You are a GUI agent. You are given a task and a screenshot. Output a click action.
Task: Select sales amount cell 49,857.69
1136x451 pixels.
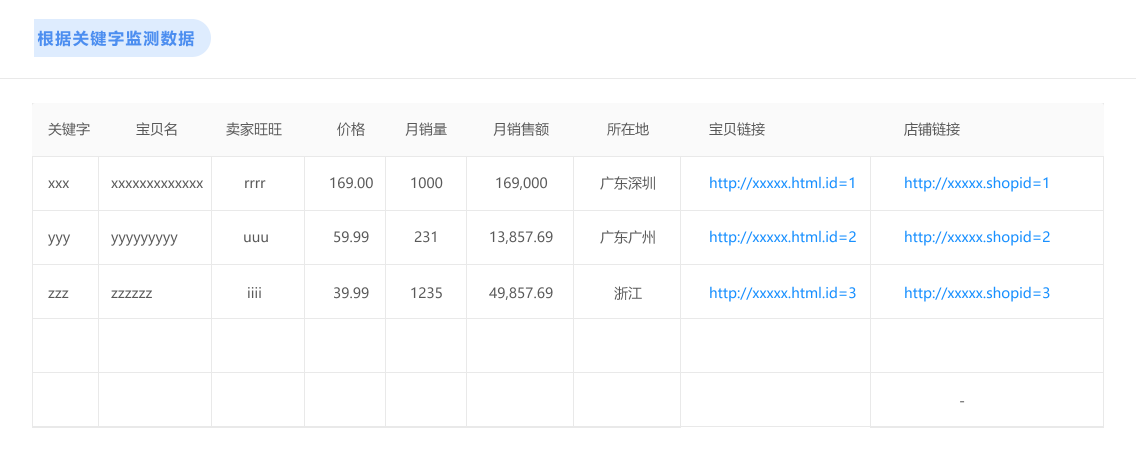coord(521,293)
